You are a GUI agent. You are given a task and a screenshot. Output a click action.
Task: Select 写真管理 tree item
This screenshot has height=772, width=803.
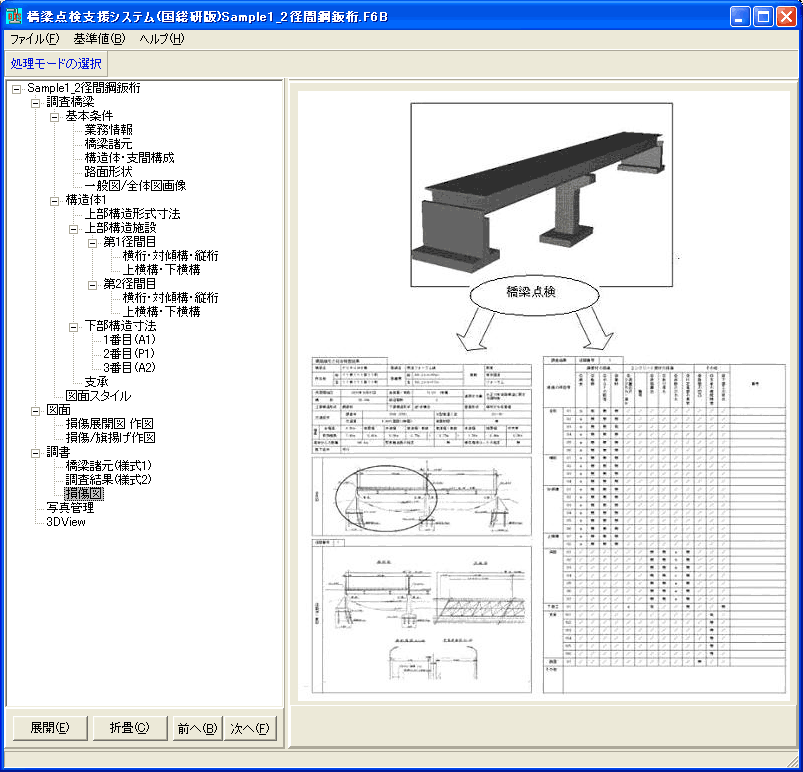tap(70, 508)
